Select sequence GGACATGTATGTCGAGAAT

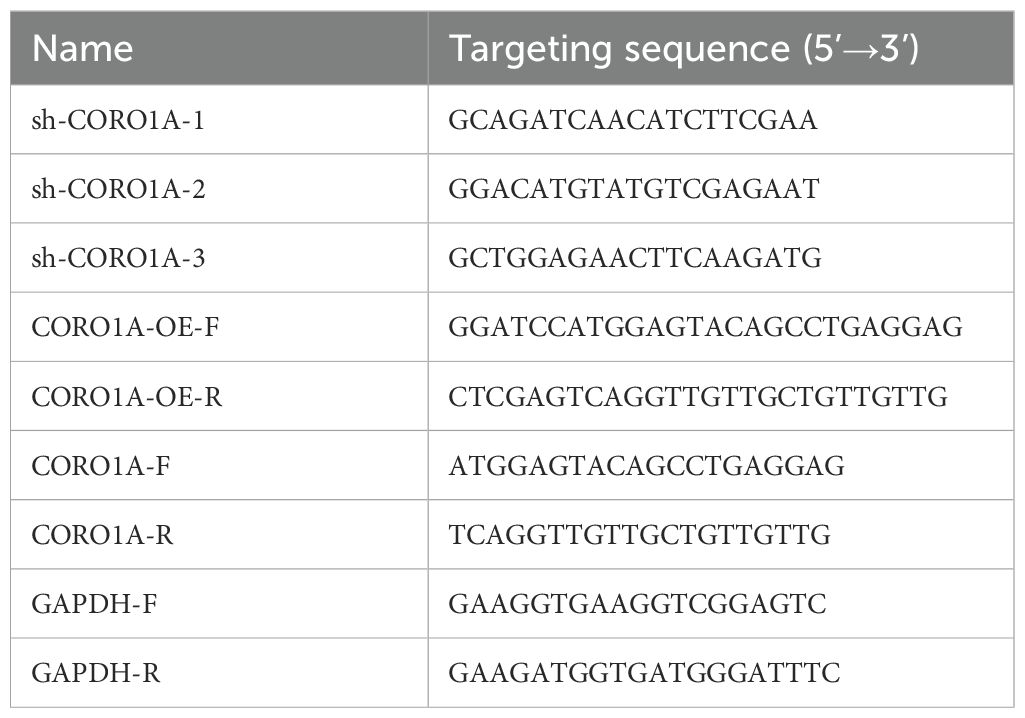(x=633, y=189)
